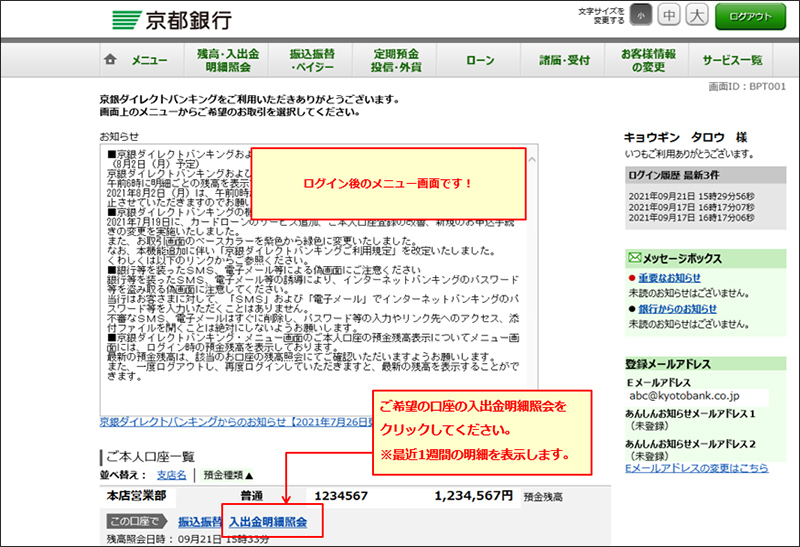Viewport: 800px width, 547px height.
Task: Open the 諸届・受付 menu
Action: [564, 60]
